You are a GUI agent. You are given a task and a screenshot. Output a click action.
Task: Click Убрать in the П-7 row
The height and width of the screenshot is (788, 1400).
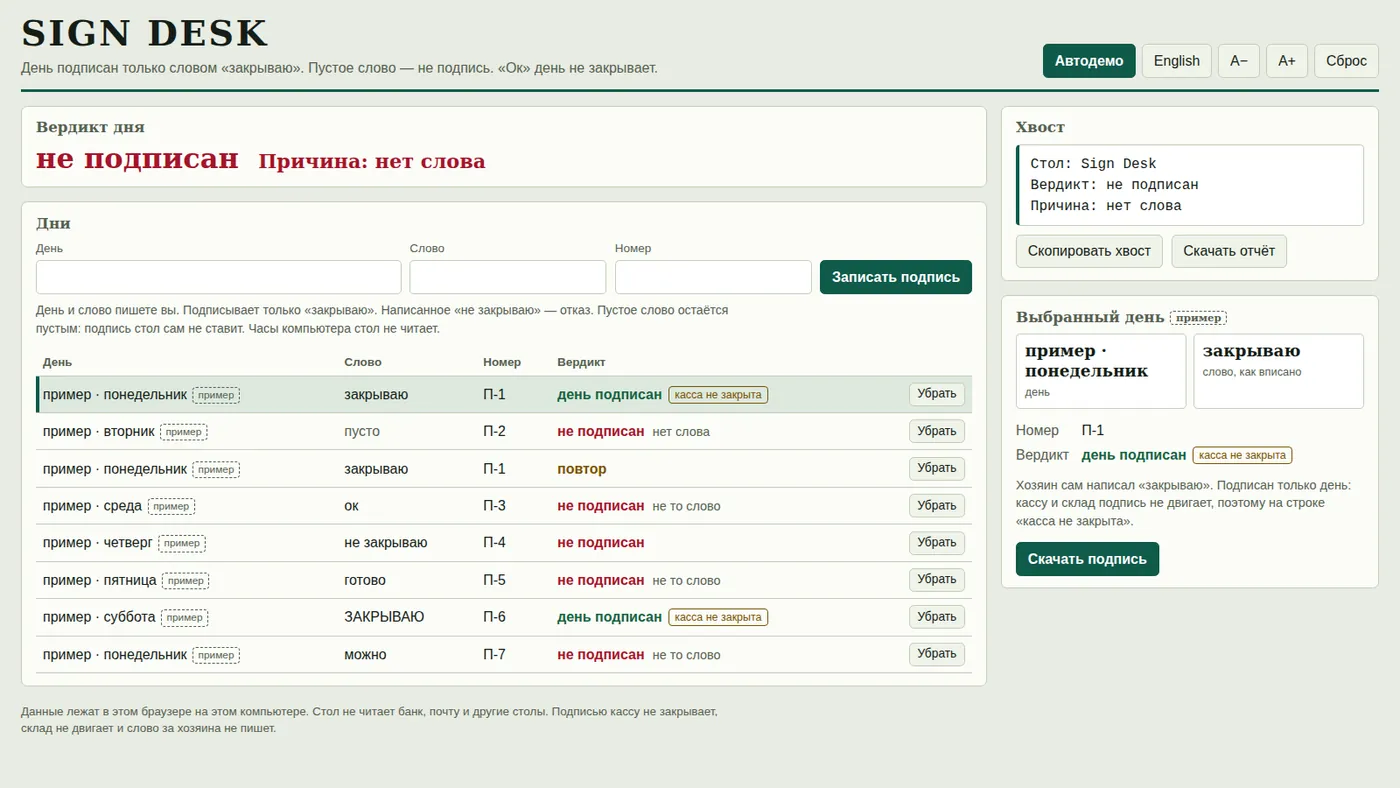point(937,654)
